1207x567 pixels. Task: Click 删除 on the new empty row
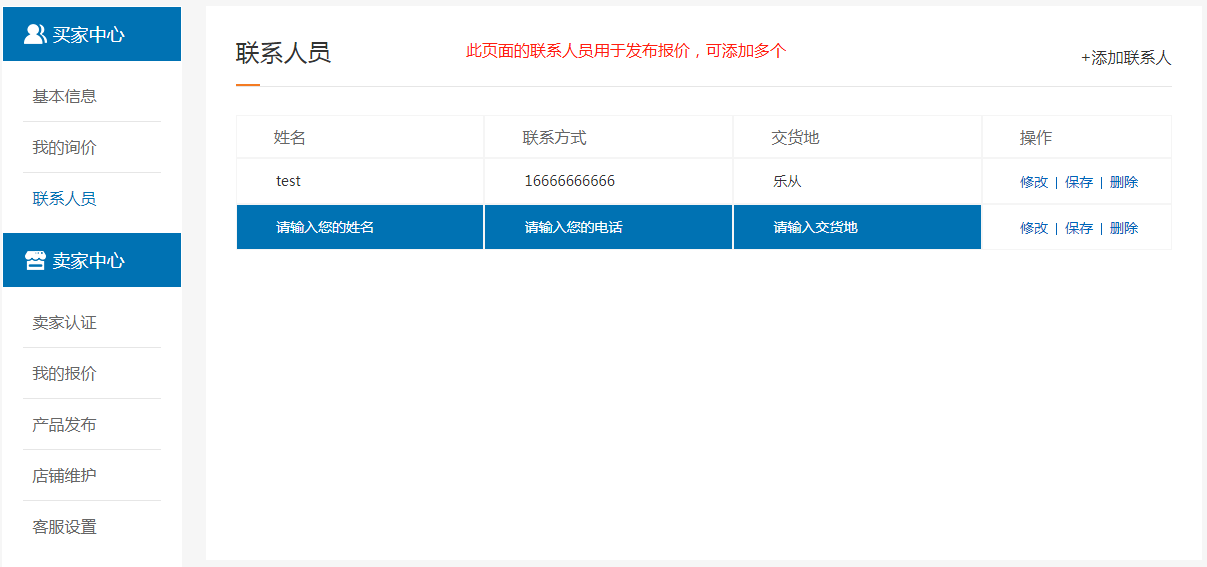click(x=1124, y=228)
